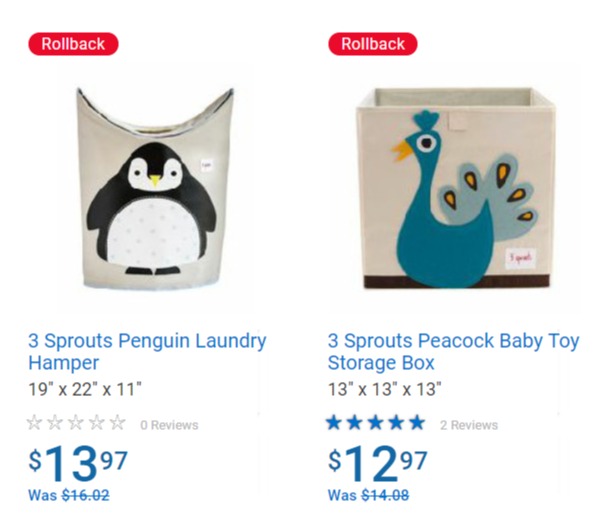Open 3 Sprouts Peacock Baby Toy Storage Box link
595x523 pixels.
(x=453, y=351)
